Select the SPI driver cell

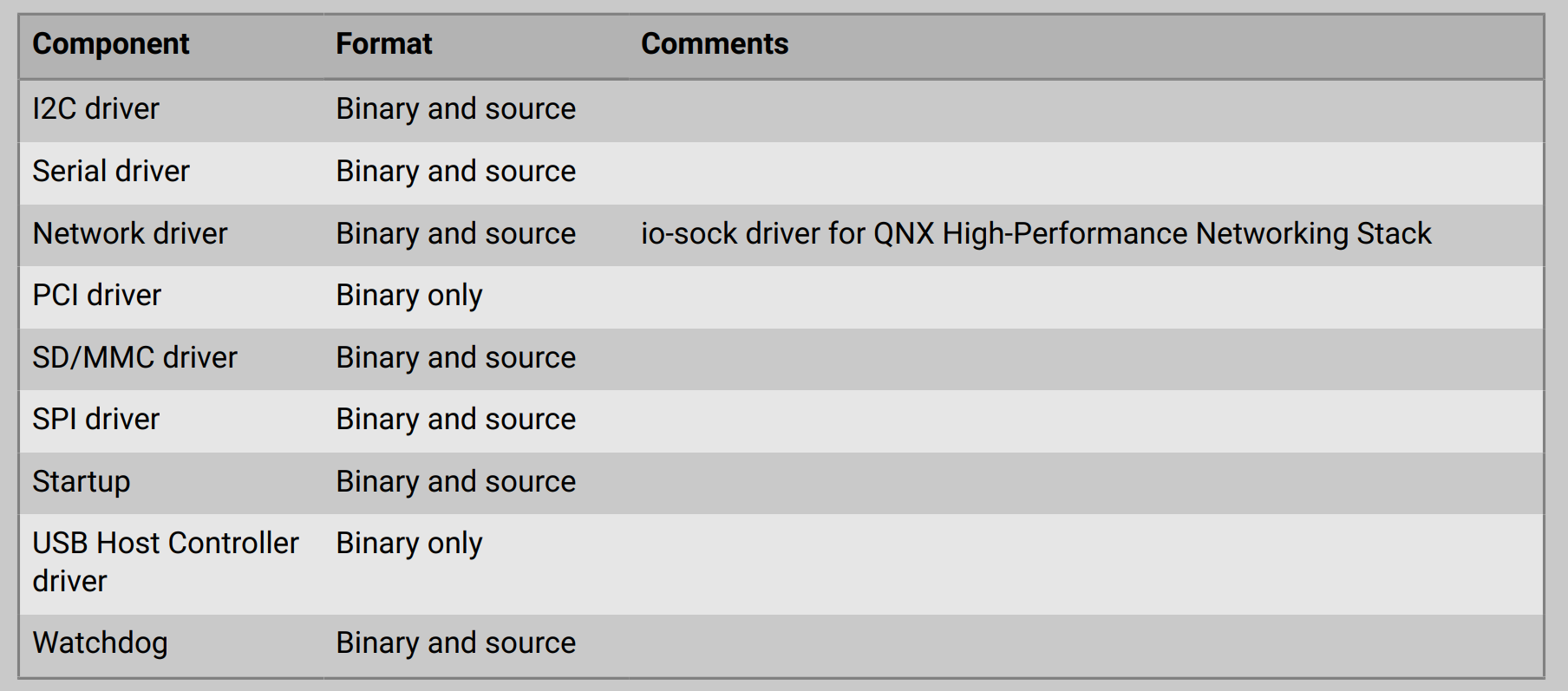(x=96, y=420)
